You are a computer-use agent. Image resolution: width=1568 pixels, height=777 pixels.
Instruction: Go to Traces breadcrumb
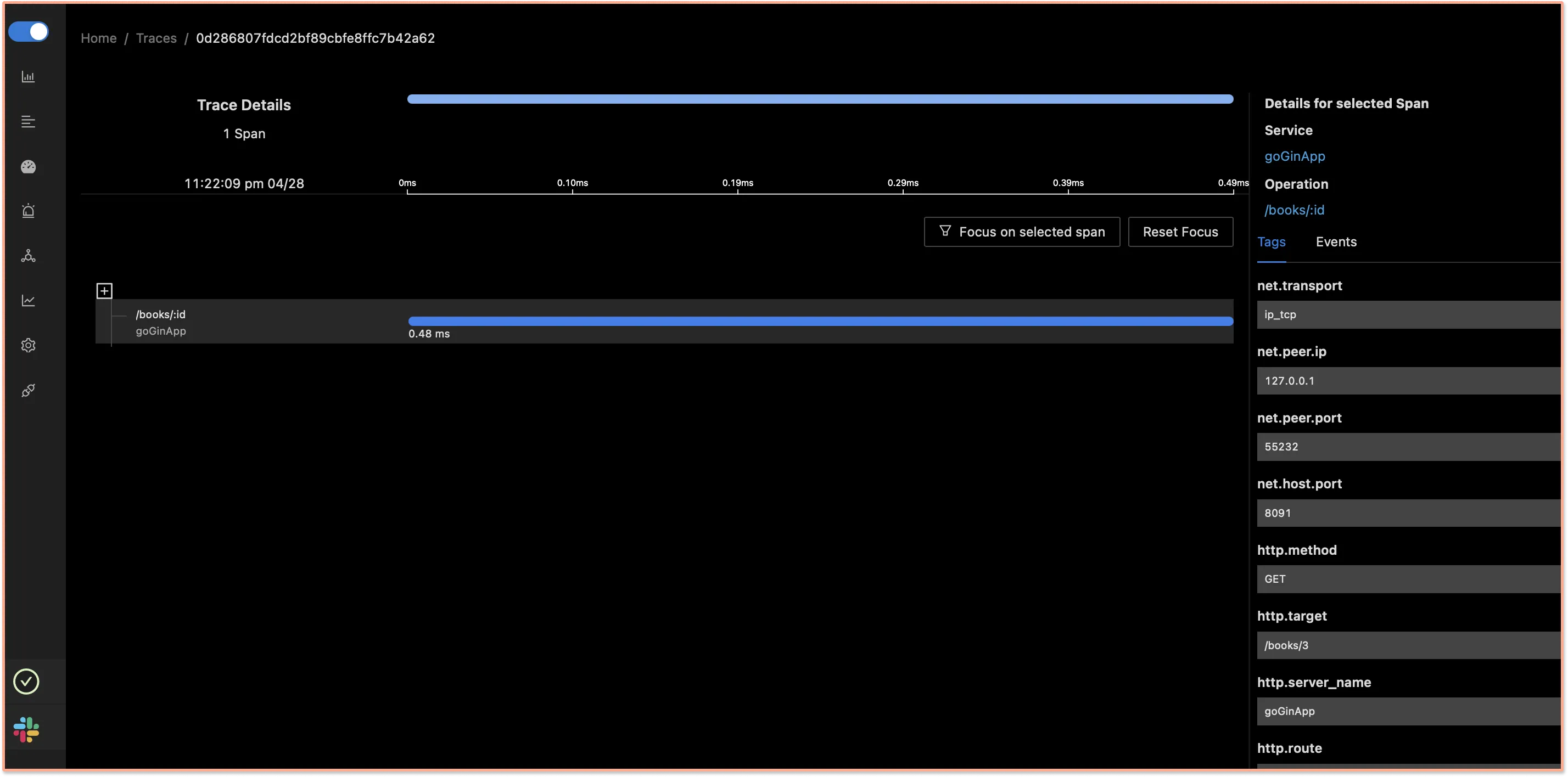click(x=156, y=38)
